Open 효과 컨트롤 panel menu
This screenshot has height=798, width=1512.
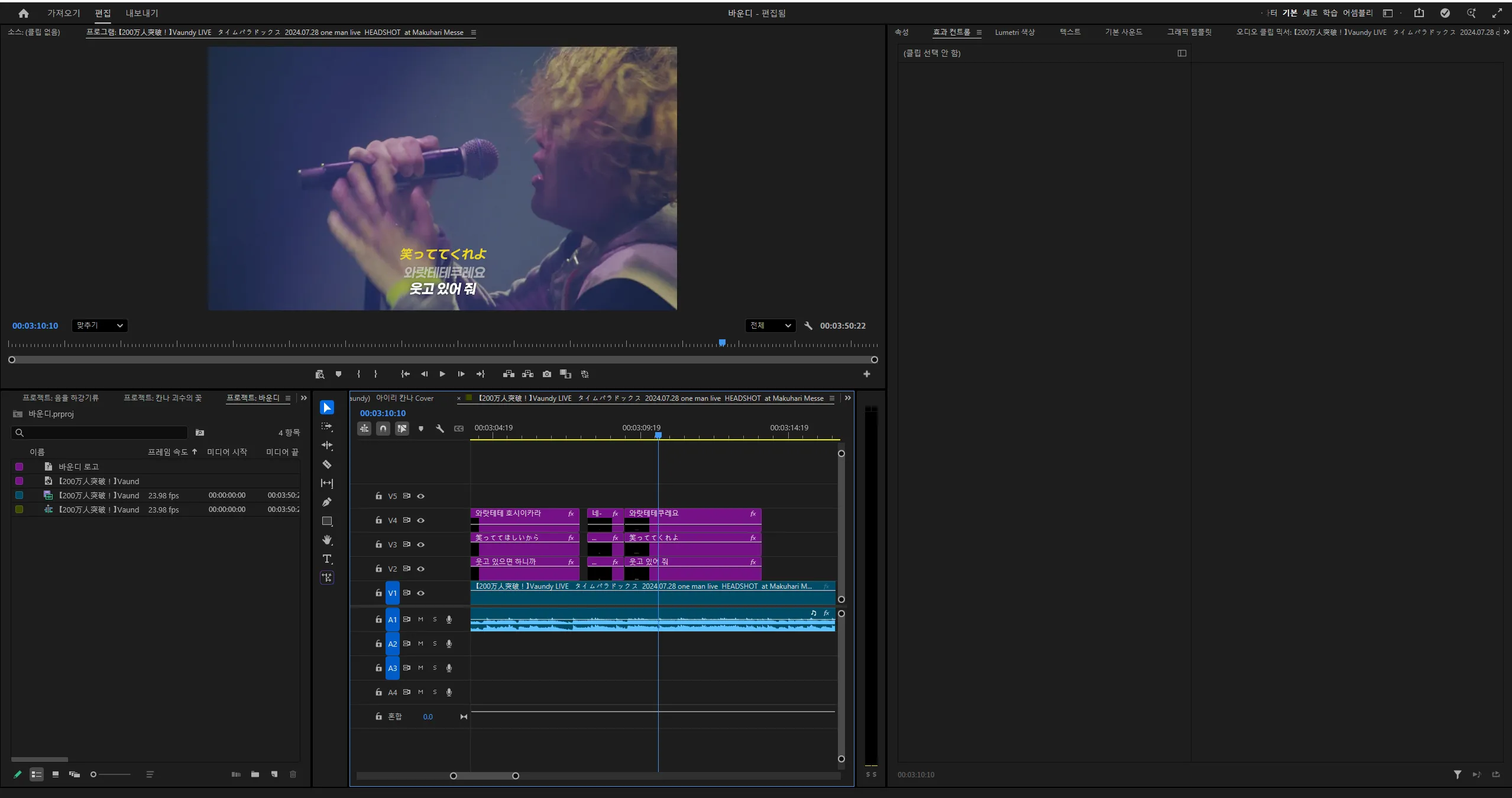click(x=979, y=33)
